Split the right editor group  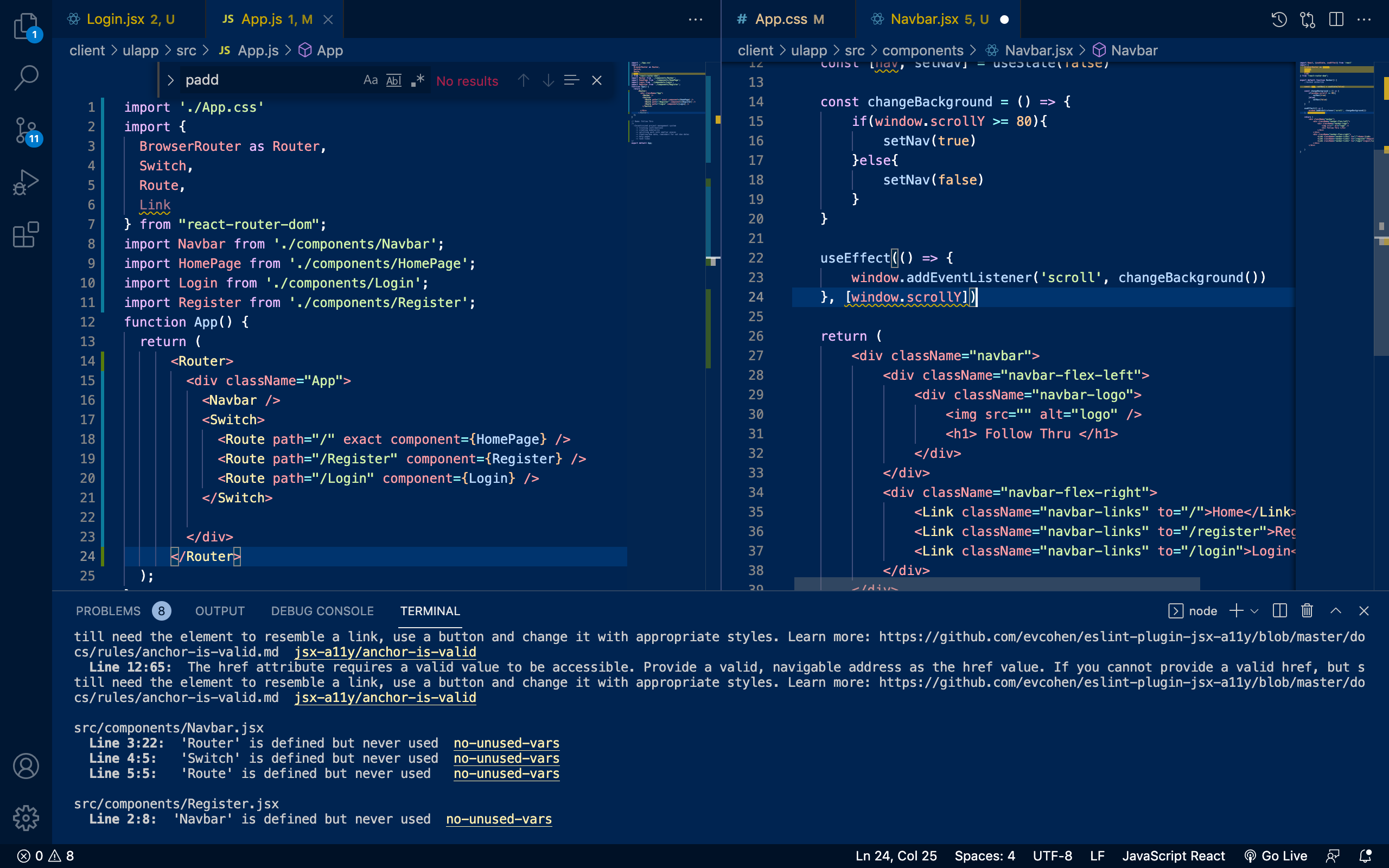1336,20
